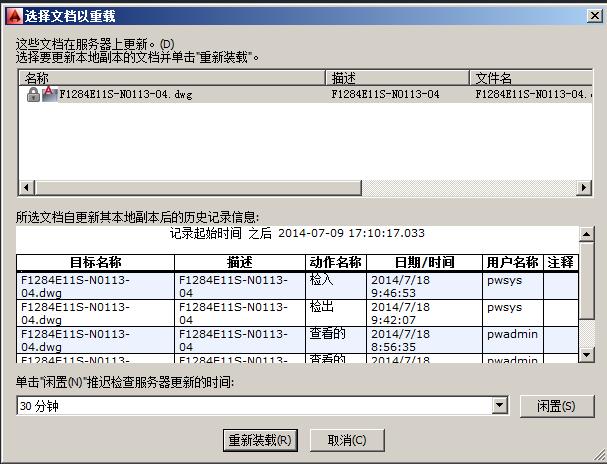Click the pwsys user cell in 检出 row

(513, 313)
